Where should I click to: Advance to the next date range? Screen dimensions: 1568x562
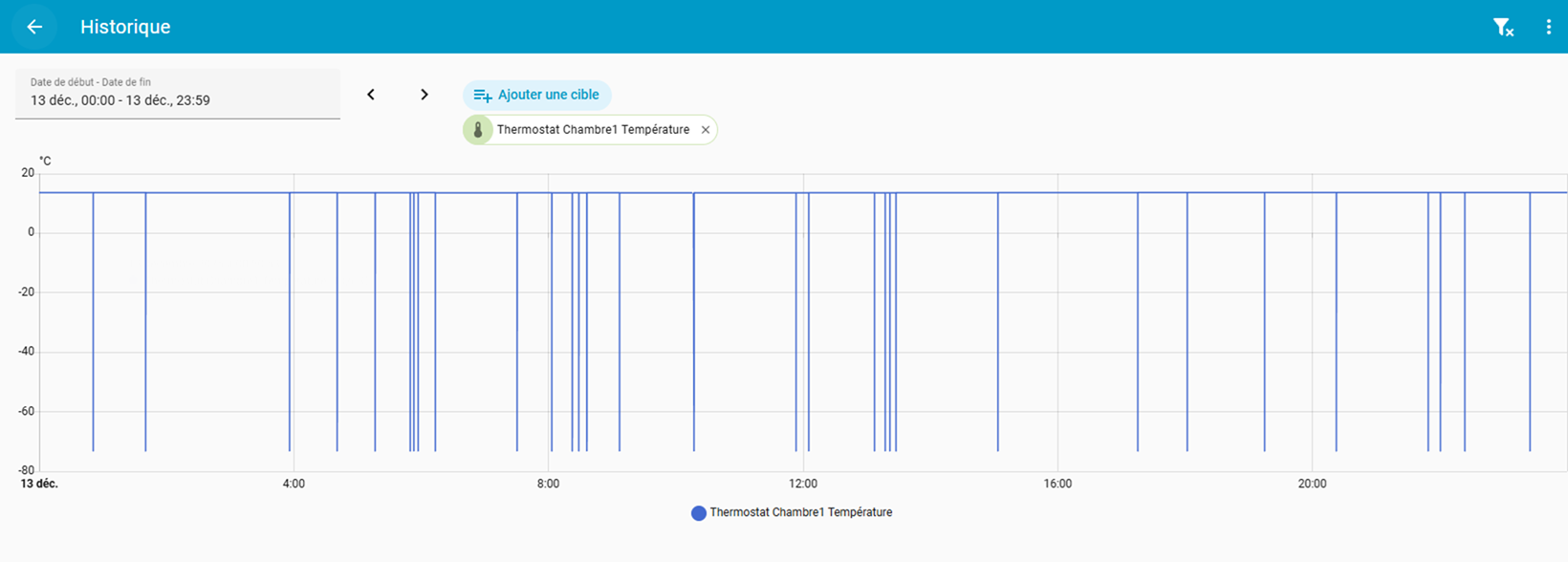click(x=425, y=95)
